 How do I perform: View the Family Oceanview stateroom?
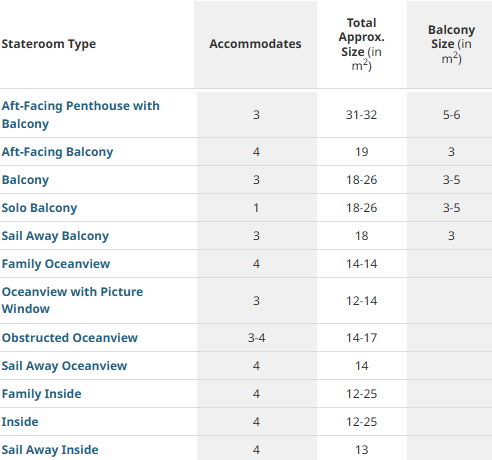[56, 264]
